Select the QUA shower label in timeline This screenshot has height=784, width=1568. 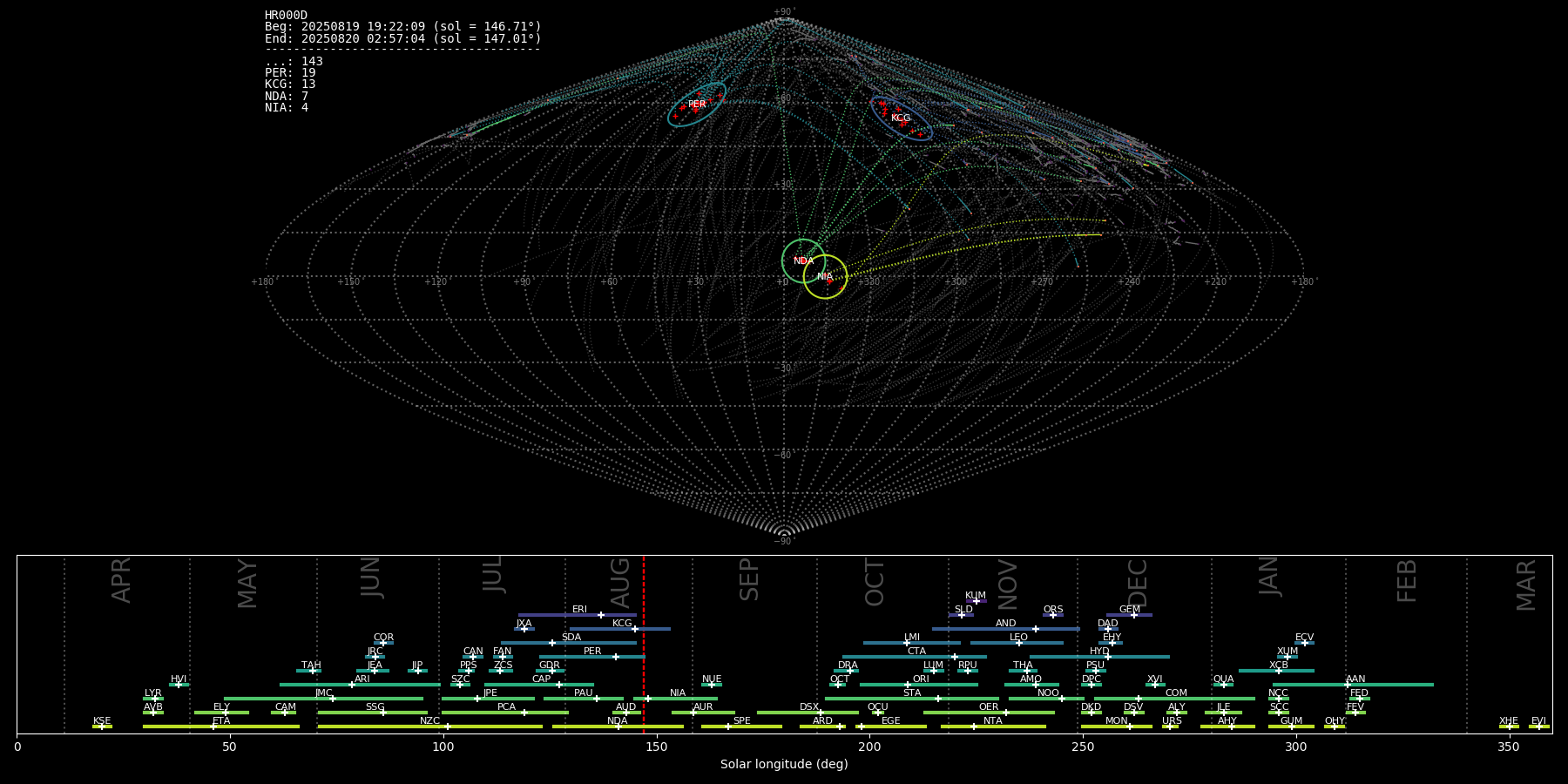coord(1223,679)
